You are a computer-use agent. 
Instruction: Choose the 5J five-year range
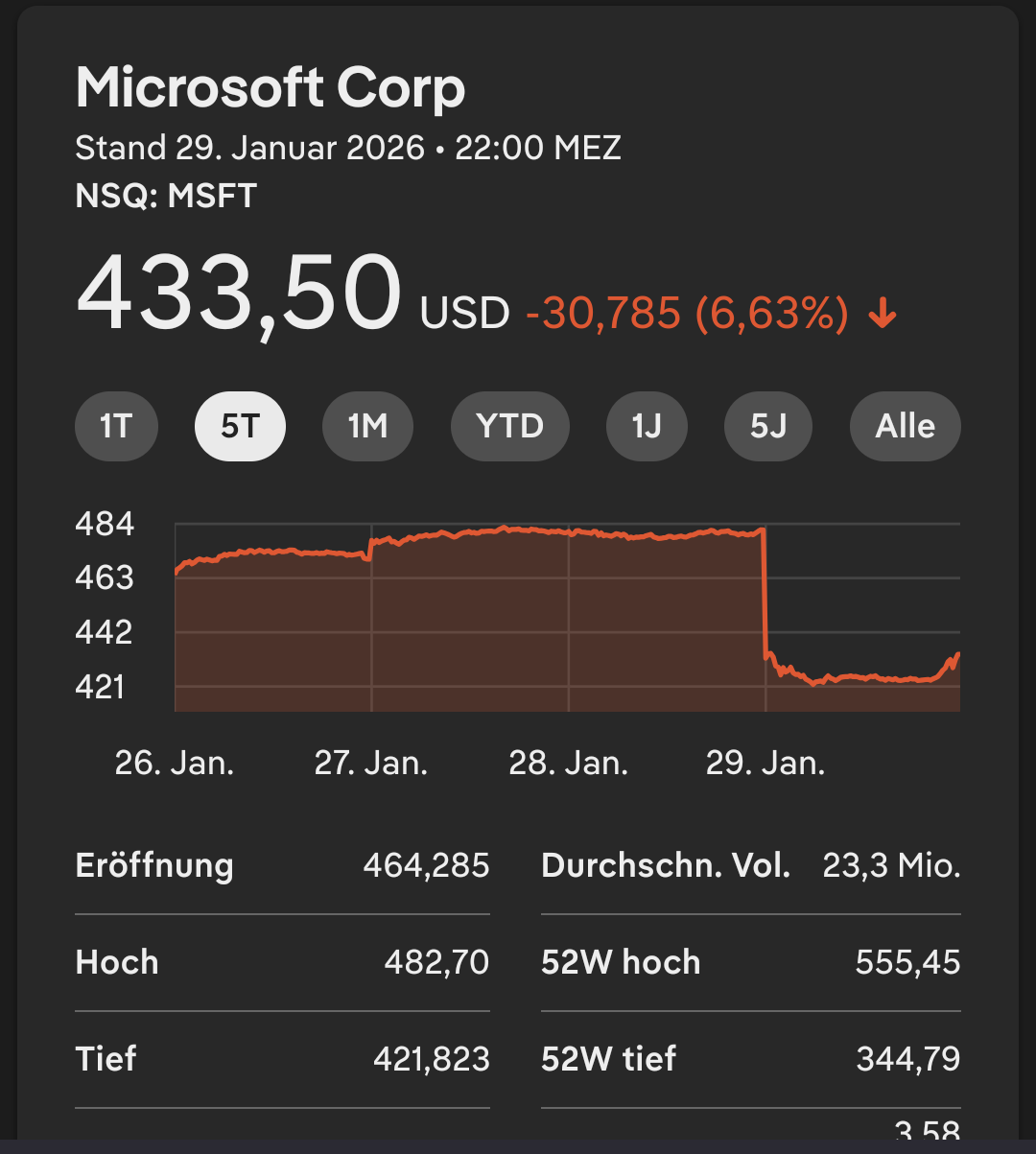[768, 426]
